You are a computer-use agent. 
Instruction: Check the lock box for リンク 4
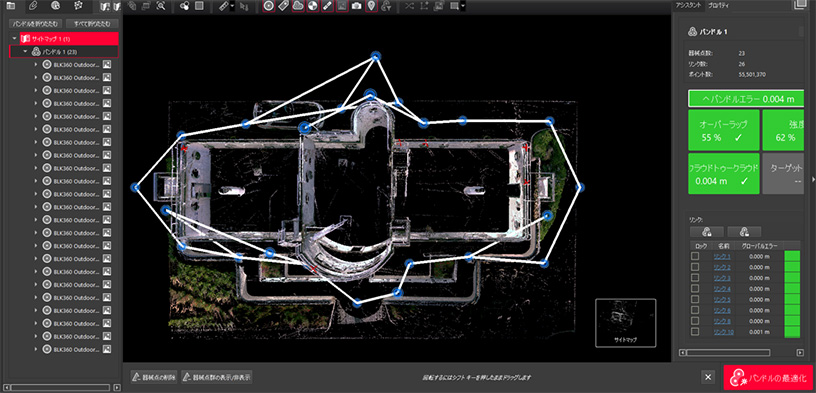[x=694, y=288]
